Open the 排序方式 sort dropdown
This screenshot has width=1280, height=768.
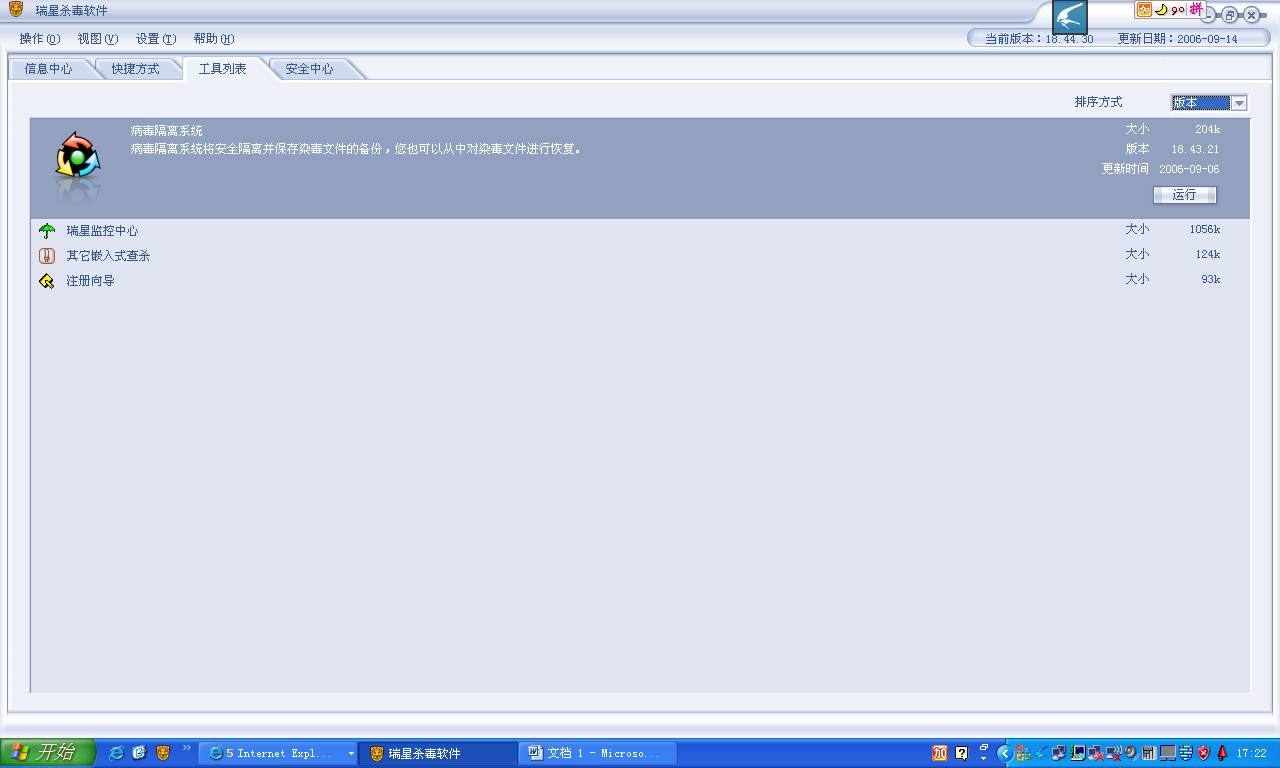pos(1239,103)
